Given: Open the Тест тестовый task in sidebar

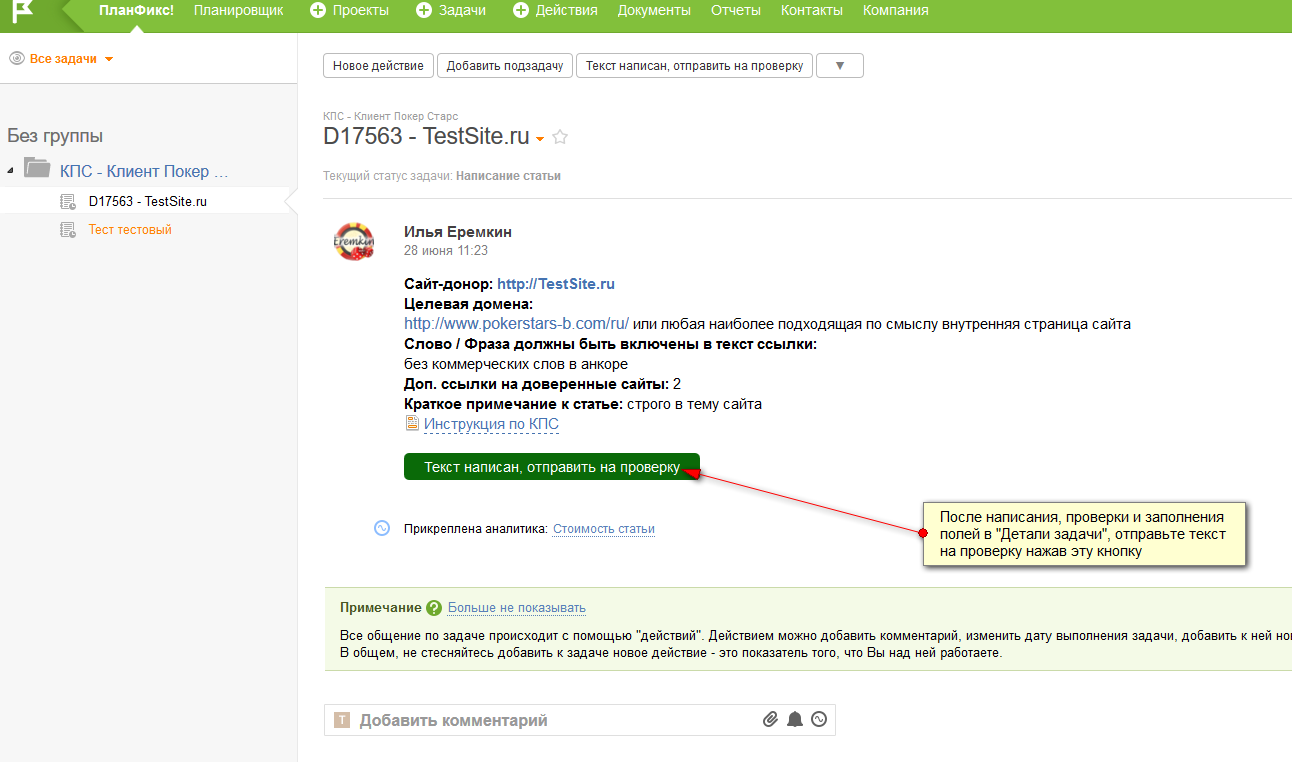Looking at the screenshot, I should click(x=130, y=230).
